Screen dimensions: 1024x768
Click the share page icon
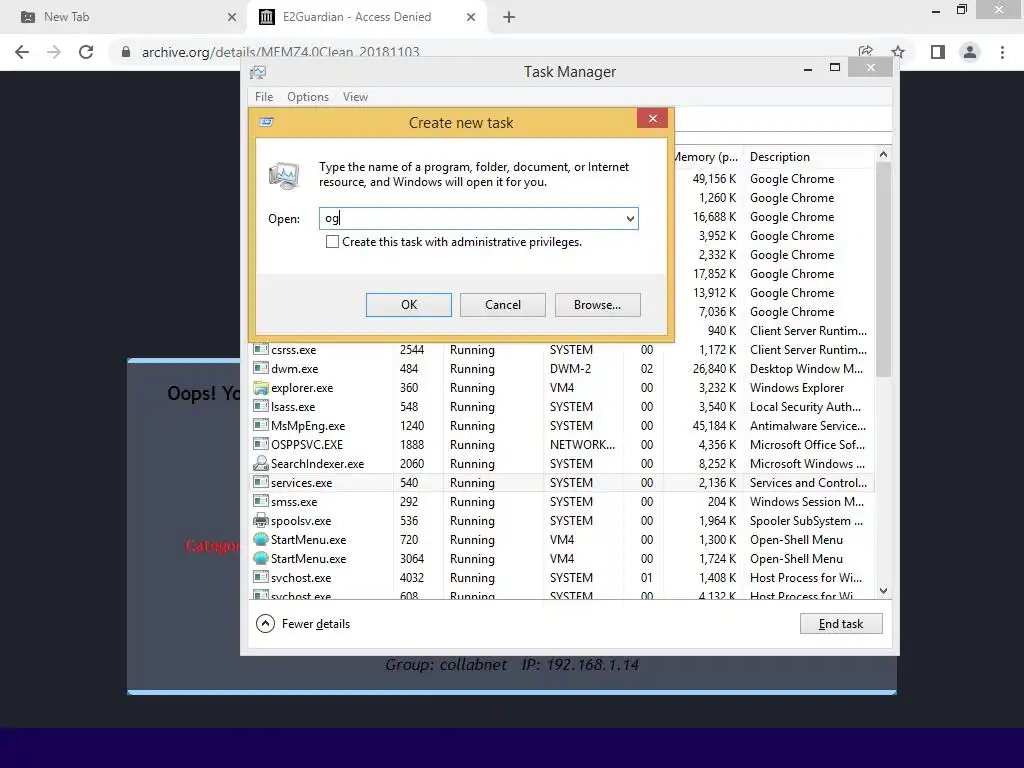click(866, 52)
